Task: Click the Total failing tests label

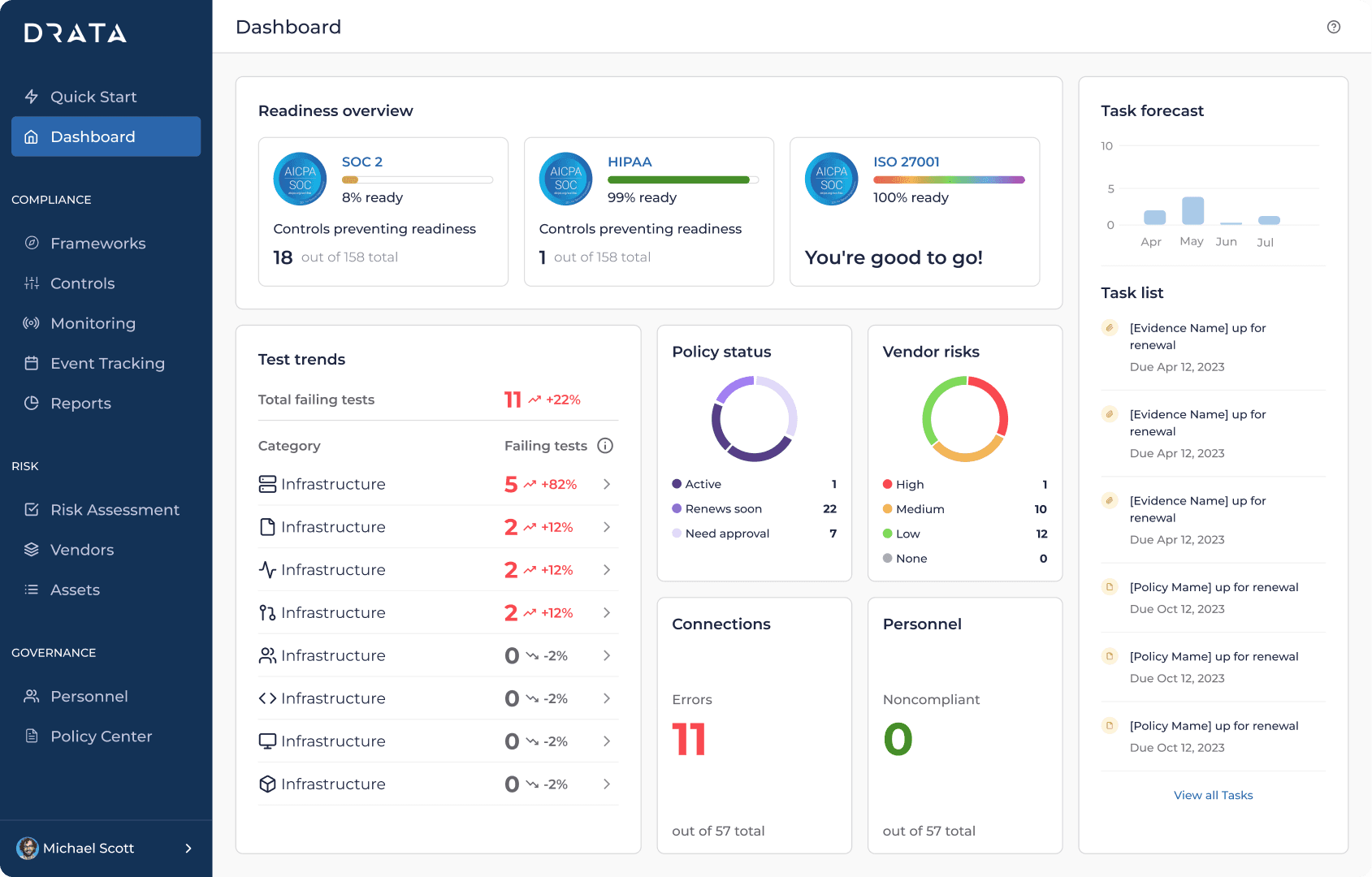Action: click(316, 400)
